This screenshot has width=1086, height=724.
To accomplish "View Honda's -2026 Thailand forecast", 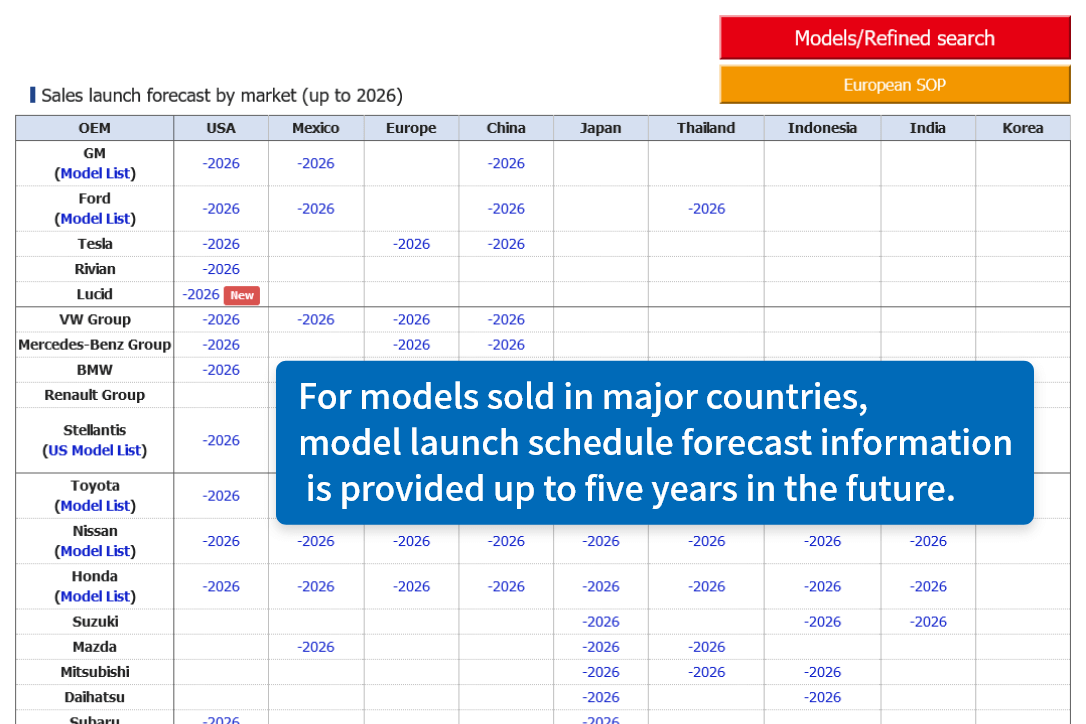I will pyautogui.click(x=706, y=586).
